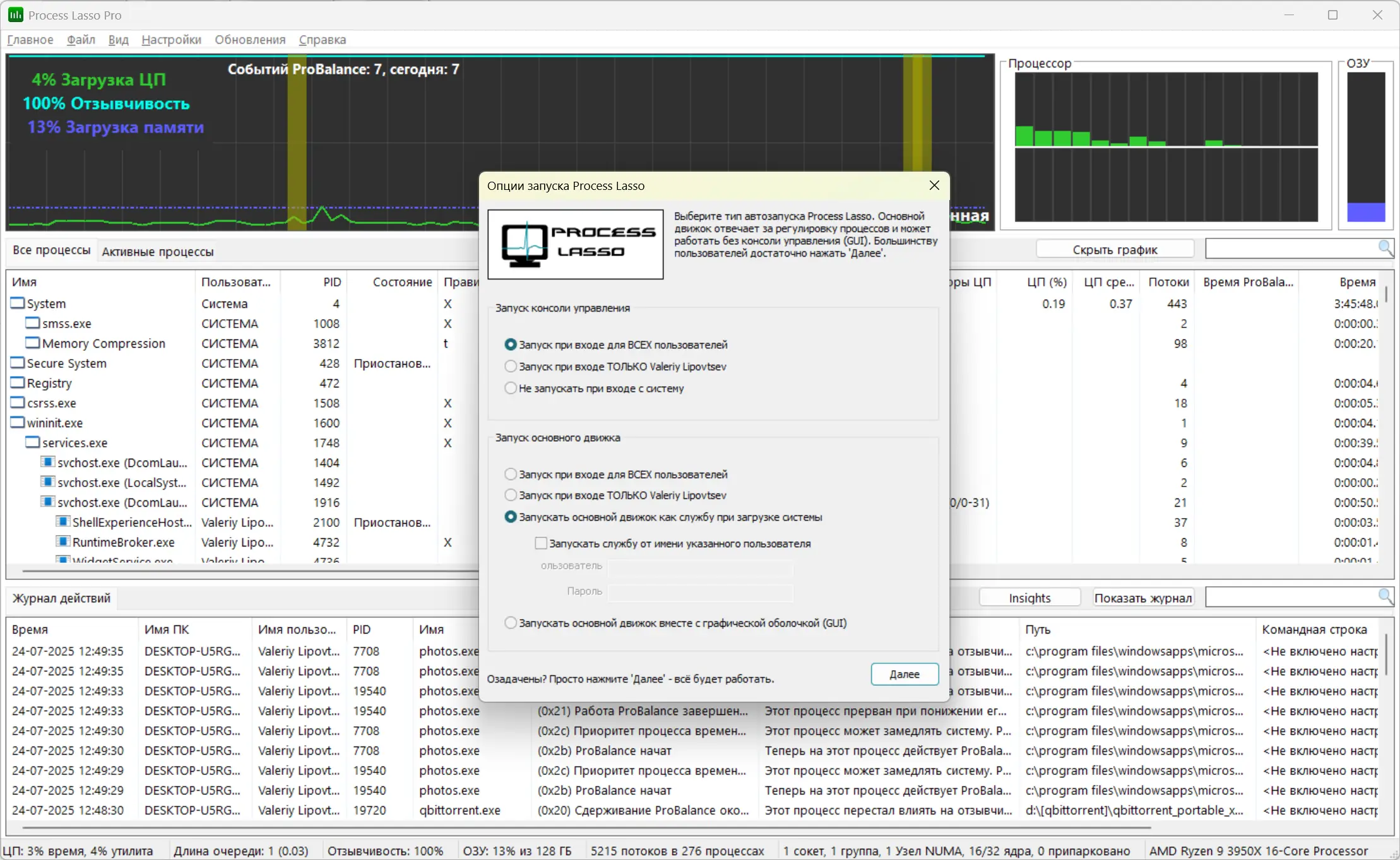
Task: Click the ShellExperienceHost process icon
Action: [62, 522]
